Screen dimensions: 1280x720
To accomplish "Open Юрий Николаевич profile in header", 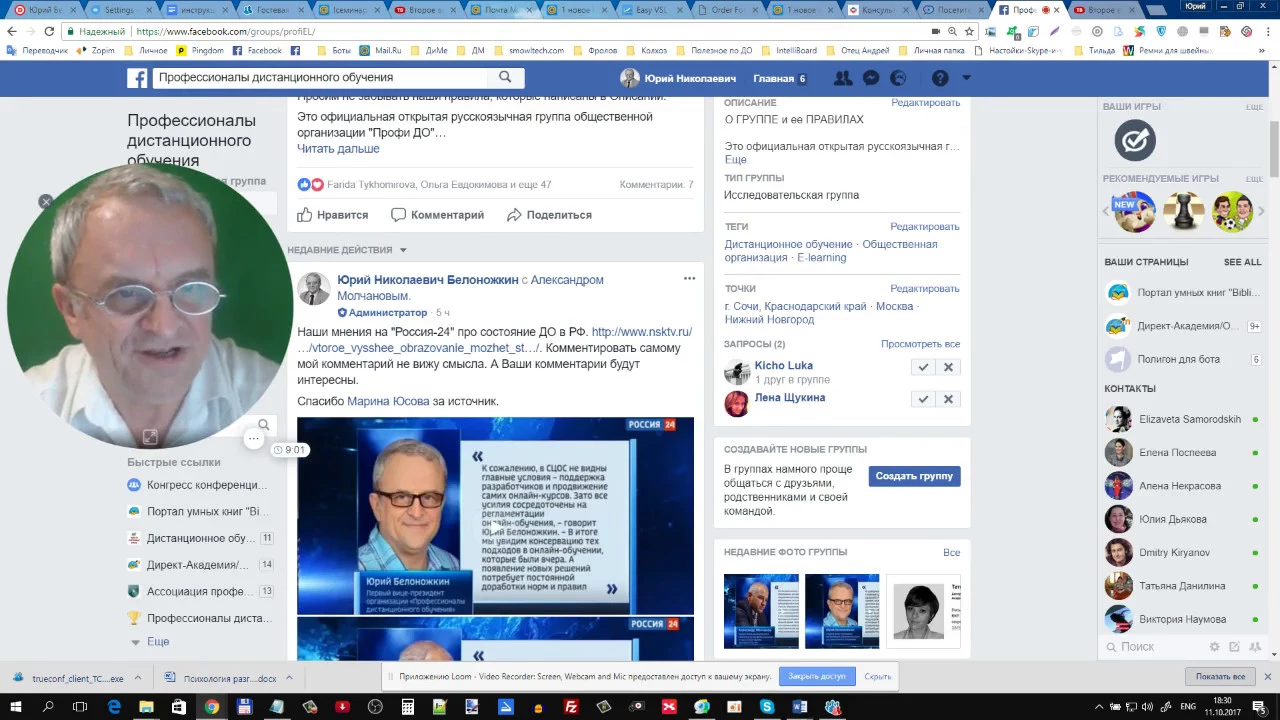I will coord(678,78).
